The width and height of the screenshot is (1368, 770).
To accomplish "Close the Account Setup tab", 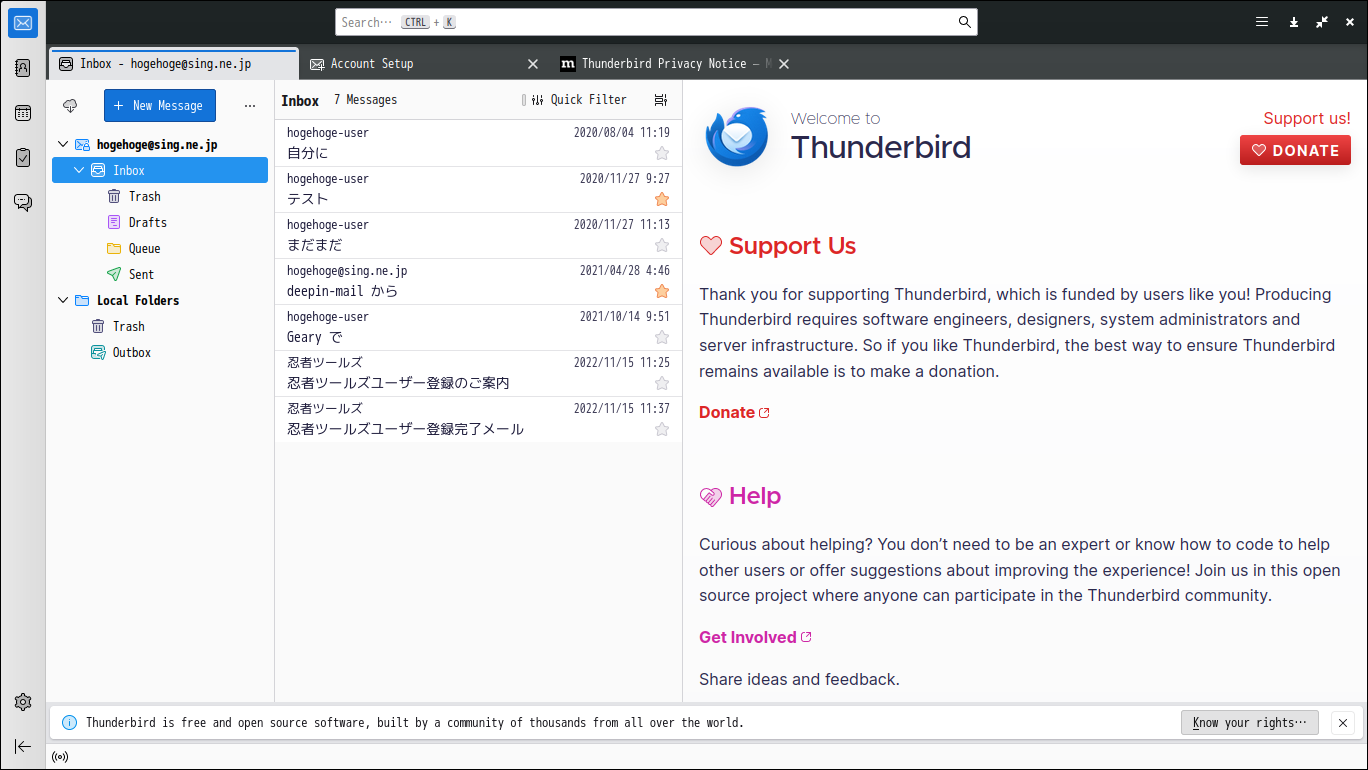I will [533, 64].
